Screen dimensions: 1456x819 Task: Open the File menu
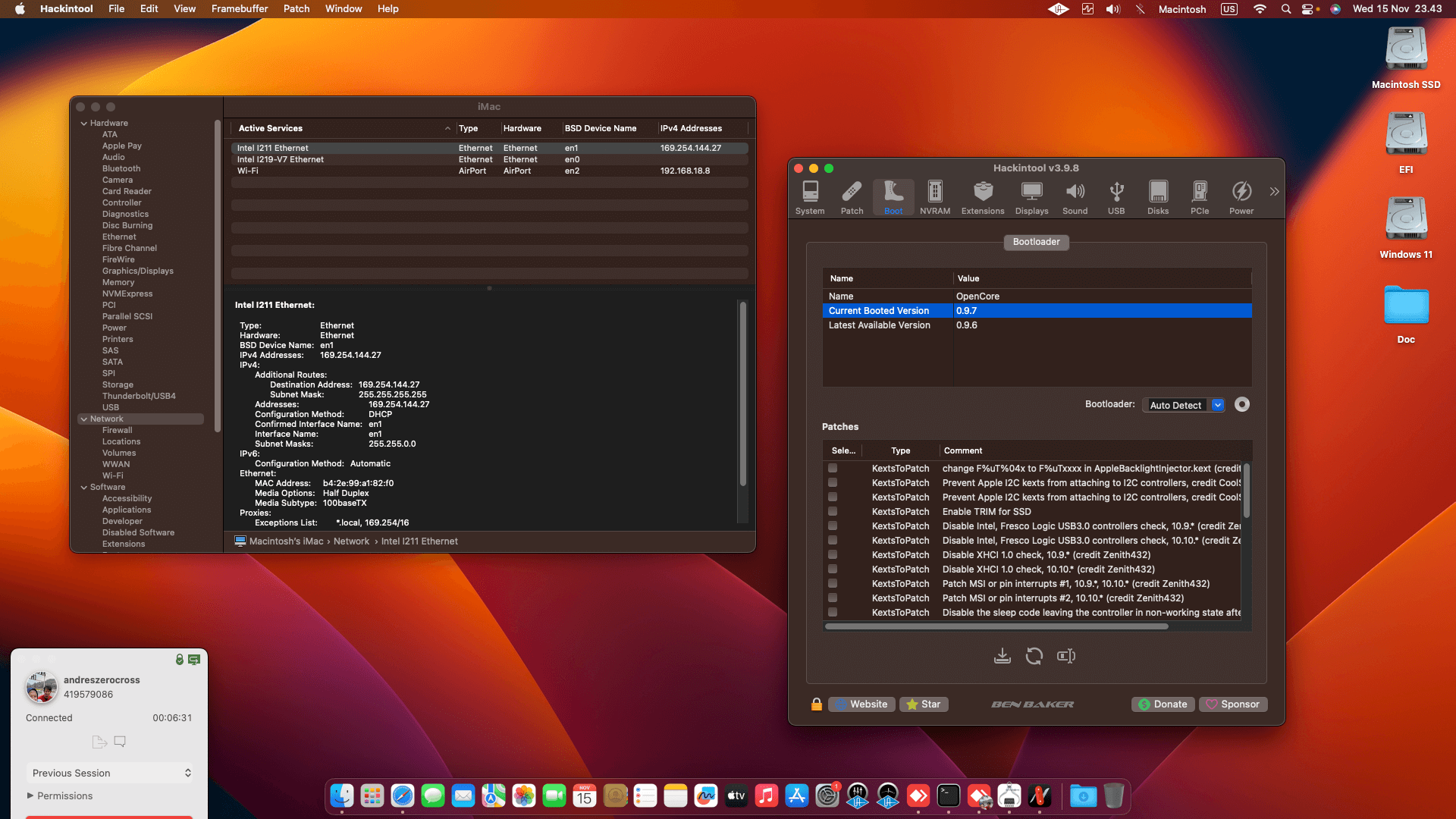click(x=116, y=9)
